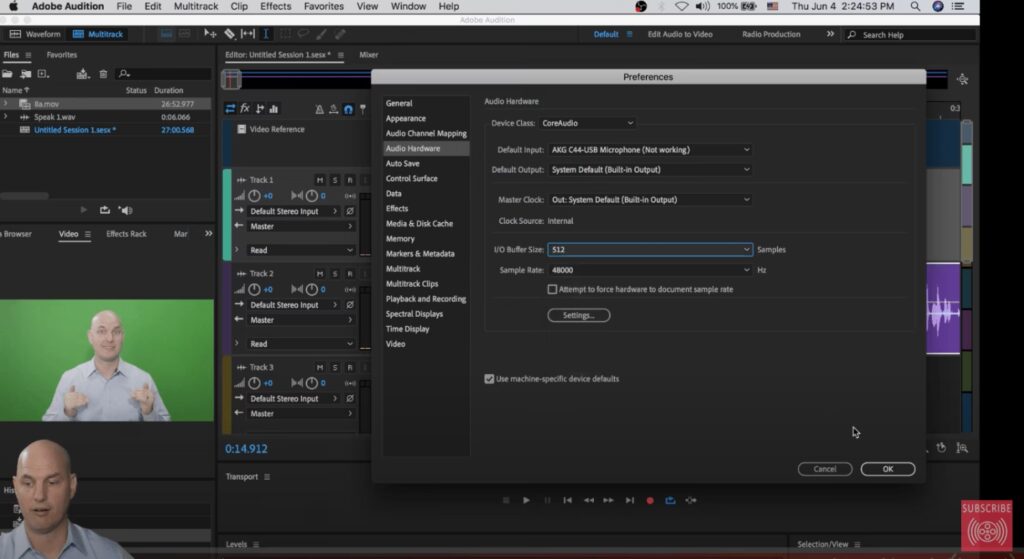Toggle the snapping magnet icon

coord(348,109)
